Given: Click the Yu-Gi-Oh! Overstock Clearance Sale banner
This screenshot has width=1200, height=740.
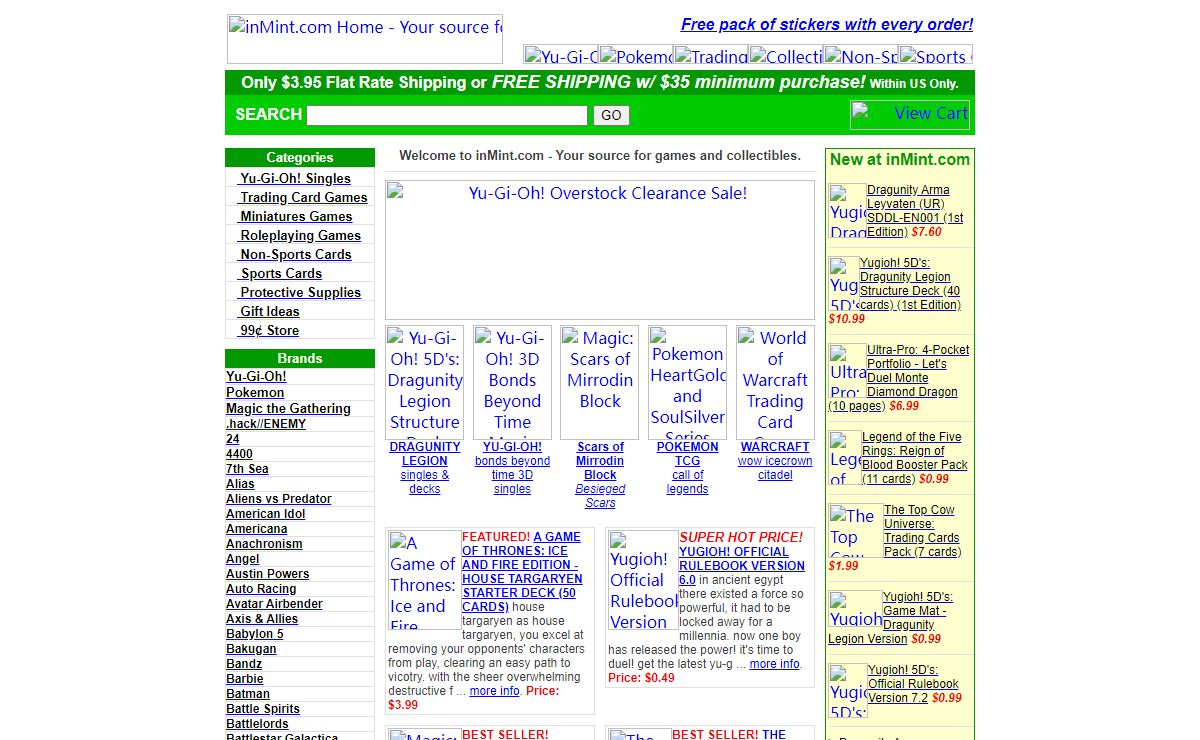Looking at the screenshot, I should click(x=600, y=249).
